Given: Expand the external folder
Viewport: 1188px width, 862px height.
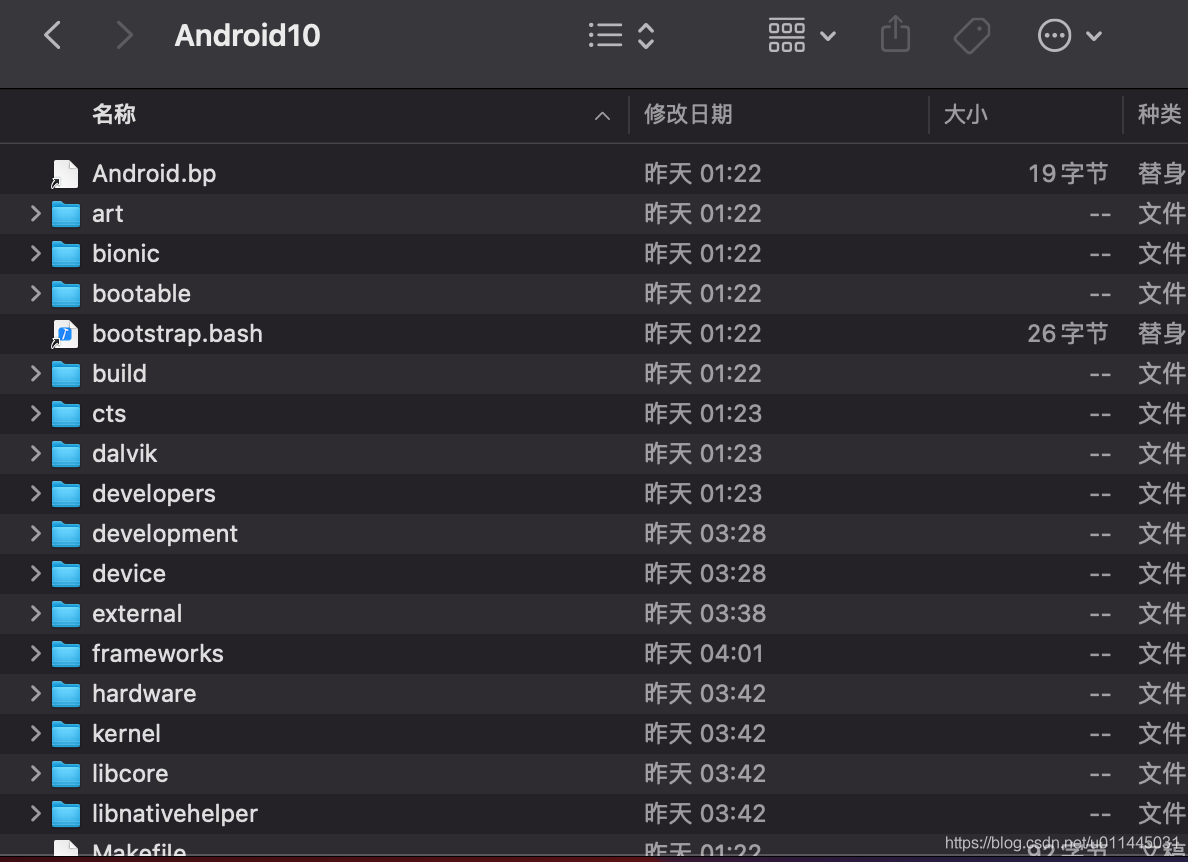Looking at the screenshot, I should click(36, 614).
